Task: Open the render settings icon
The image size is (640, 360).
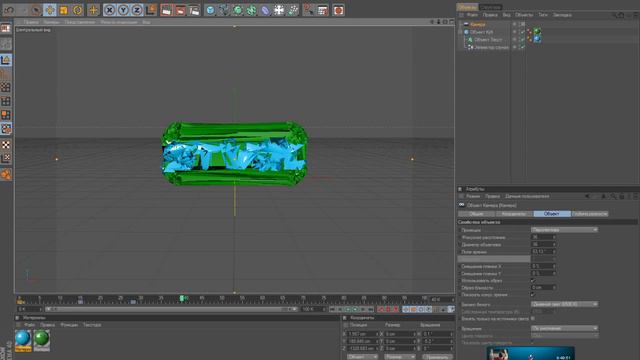Action: pos(194,10)
